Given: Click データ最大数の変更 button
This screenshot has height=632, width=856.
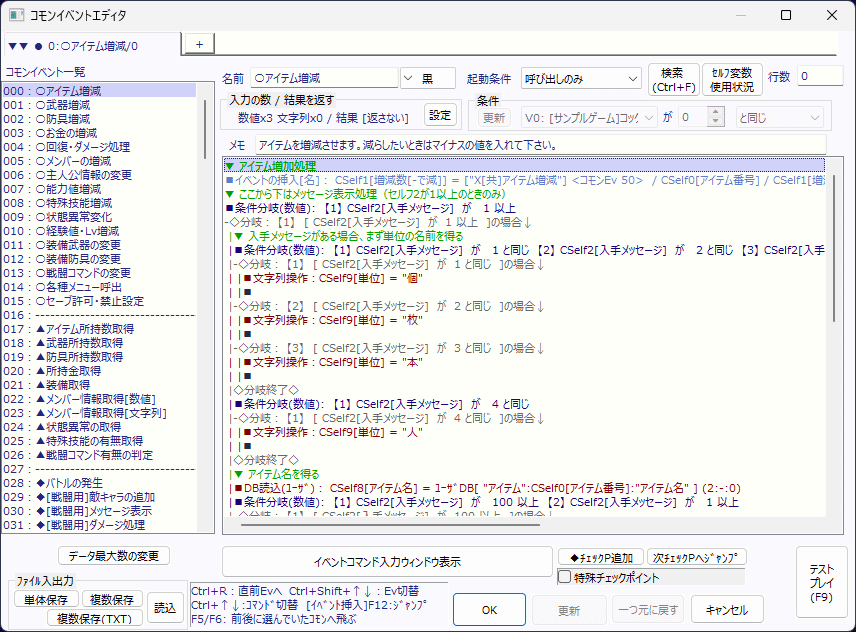Looking at the screenshot, I should [113, 556].
